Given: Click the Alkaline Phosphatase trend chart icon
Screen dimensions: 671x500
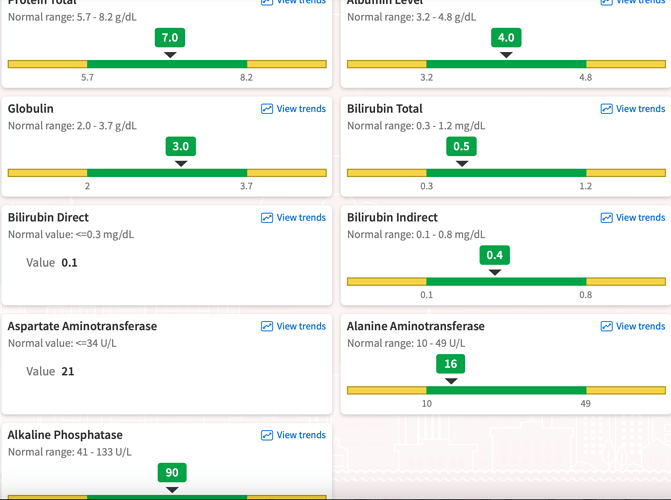Looking at the screenshot, I should pos(267,436).
